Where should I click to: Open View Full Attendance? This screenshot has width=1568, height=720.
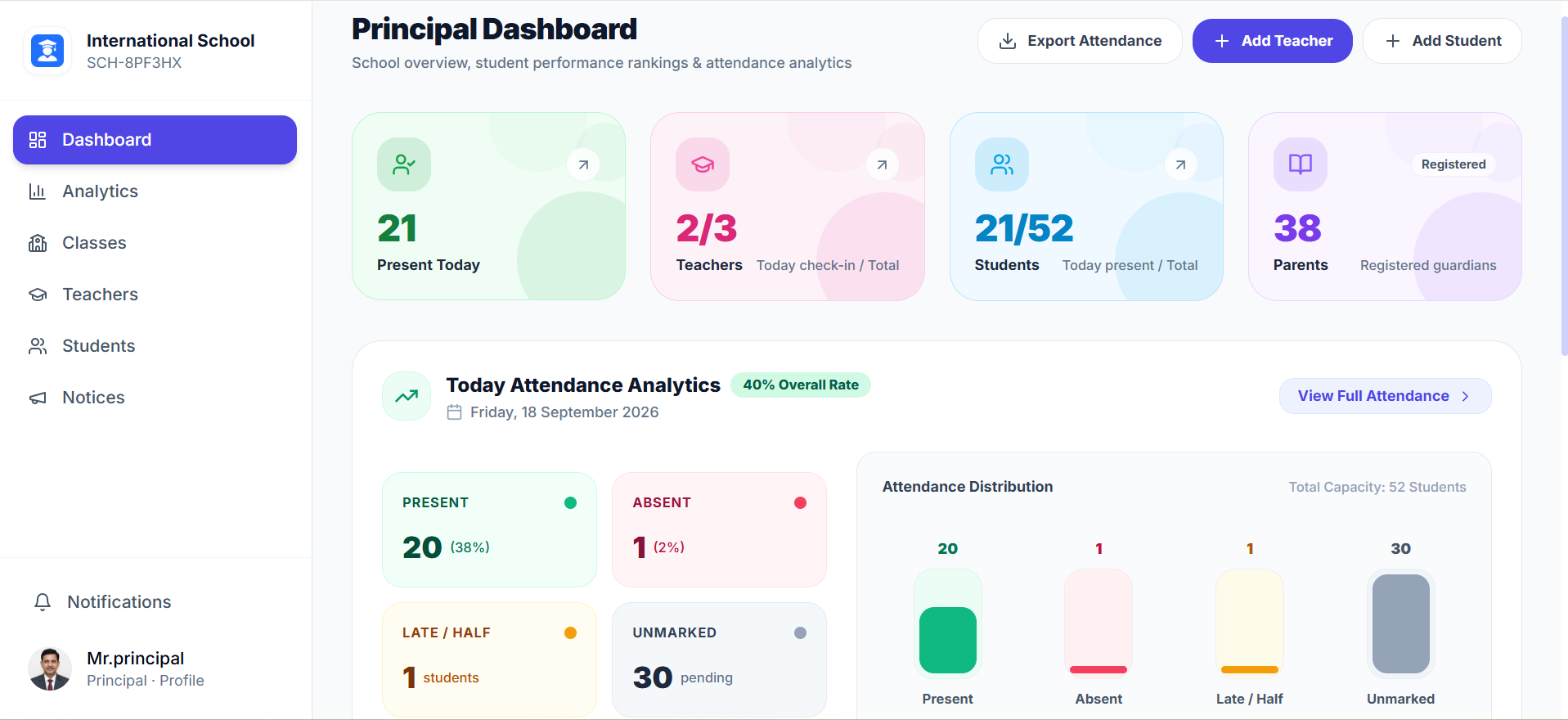pyautogui.click(x=1385, y=396)
